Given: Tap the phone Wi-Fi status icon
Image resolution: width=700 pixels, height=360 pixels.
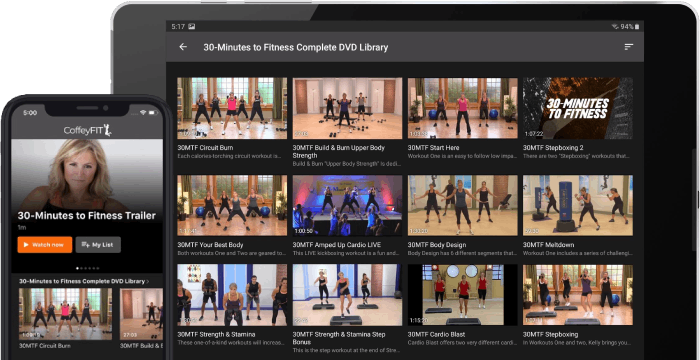Looking at the screenshot, I should click(143, 113).
